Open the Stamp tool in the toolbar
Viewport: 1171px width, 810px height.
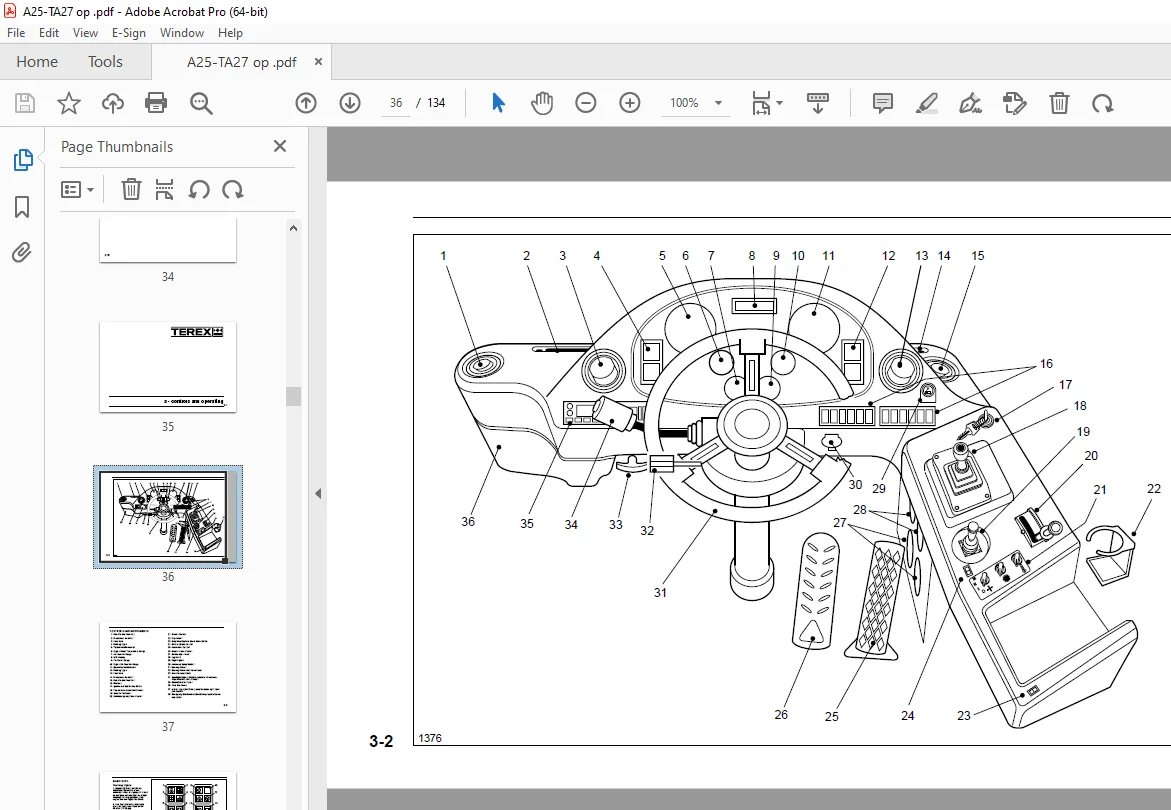[1014, 103]
